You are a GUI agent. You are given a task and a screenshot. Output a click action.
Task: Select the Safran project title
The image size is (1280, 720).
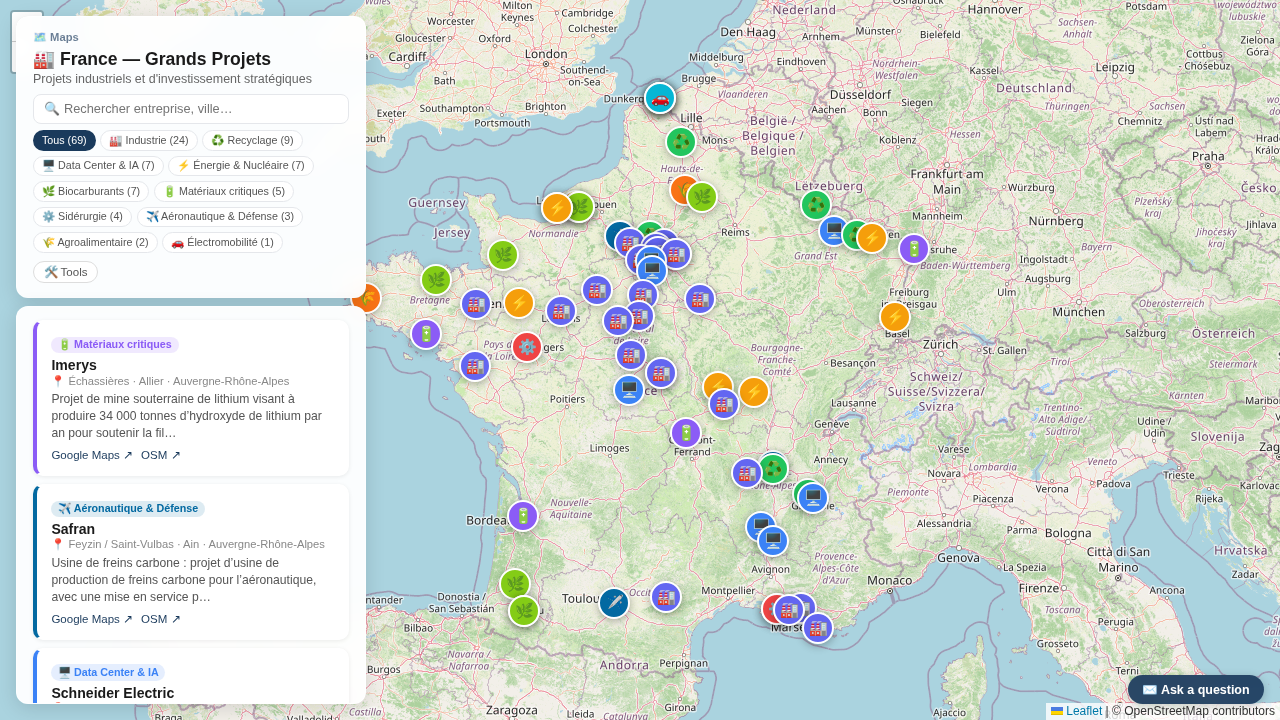pyautogui.click(x=73, y=529)
